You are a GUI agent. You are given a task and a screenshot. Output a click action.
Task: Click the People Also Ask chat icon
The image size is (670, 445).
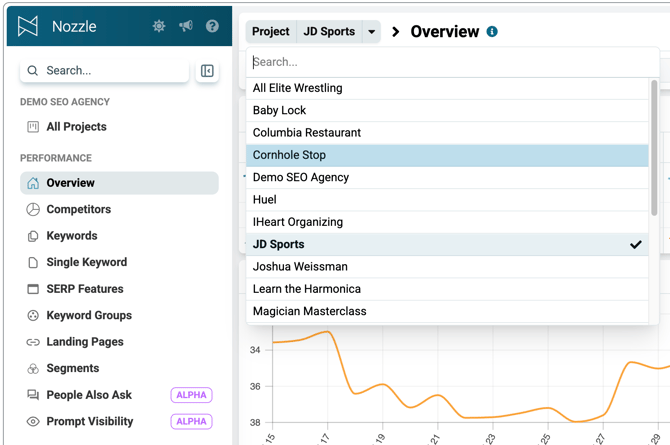point(33,395)
